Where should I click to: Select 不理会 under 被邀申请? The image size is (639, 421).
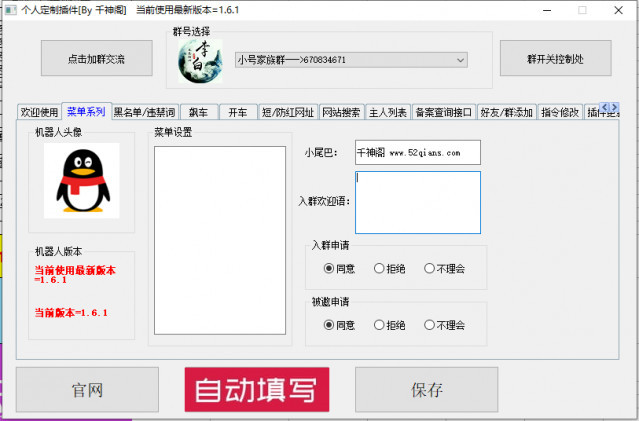(444, 325)
